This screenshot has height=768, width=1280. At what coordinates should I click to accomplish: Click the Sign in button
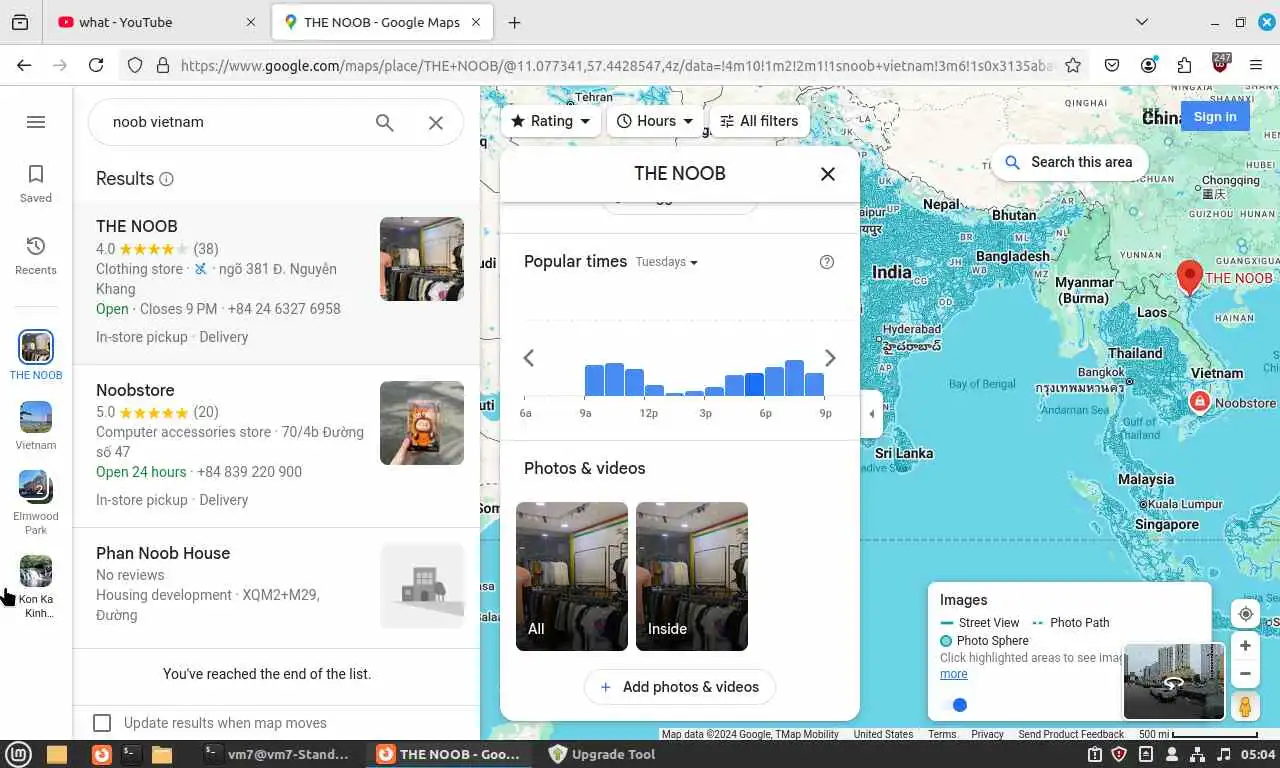click(x=1215, y=117)
